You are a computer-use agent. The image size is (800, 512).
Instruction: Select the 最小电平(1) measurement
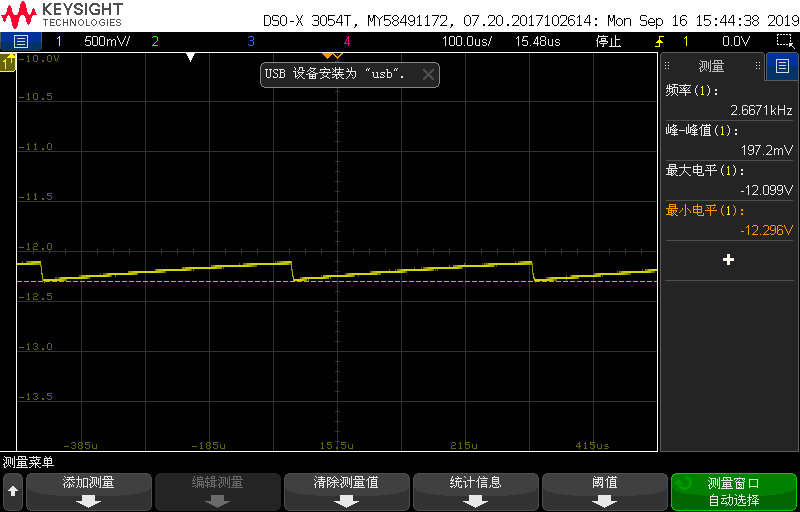point(729,220)
